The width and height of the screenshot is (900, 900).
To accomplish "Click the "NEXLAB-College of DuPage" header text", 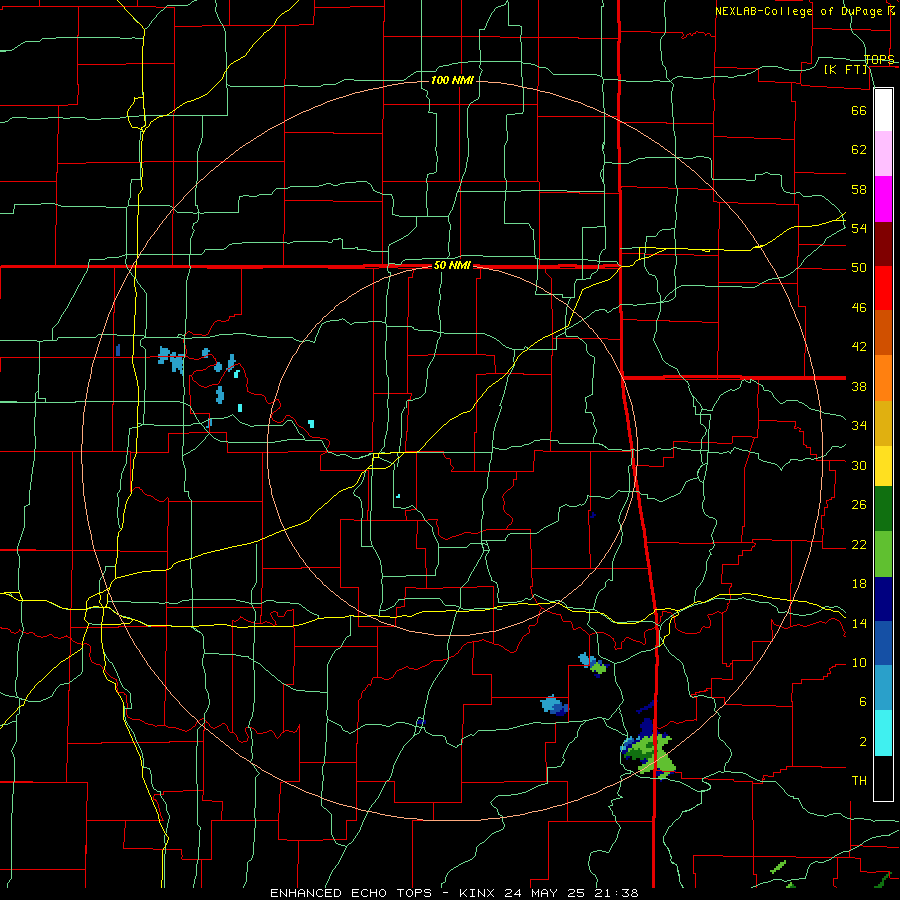I will (x=800, y=11).
